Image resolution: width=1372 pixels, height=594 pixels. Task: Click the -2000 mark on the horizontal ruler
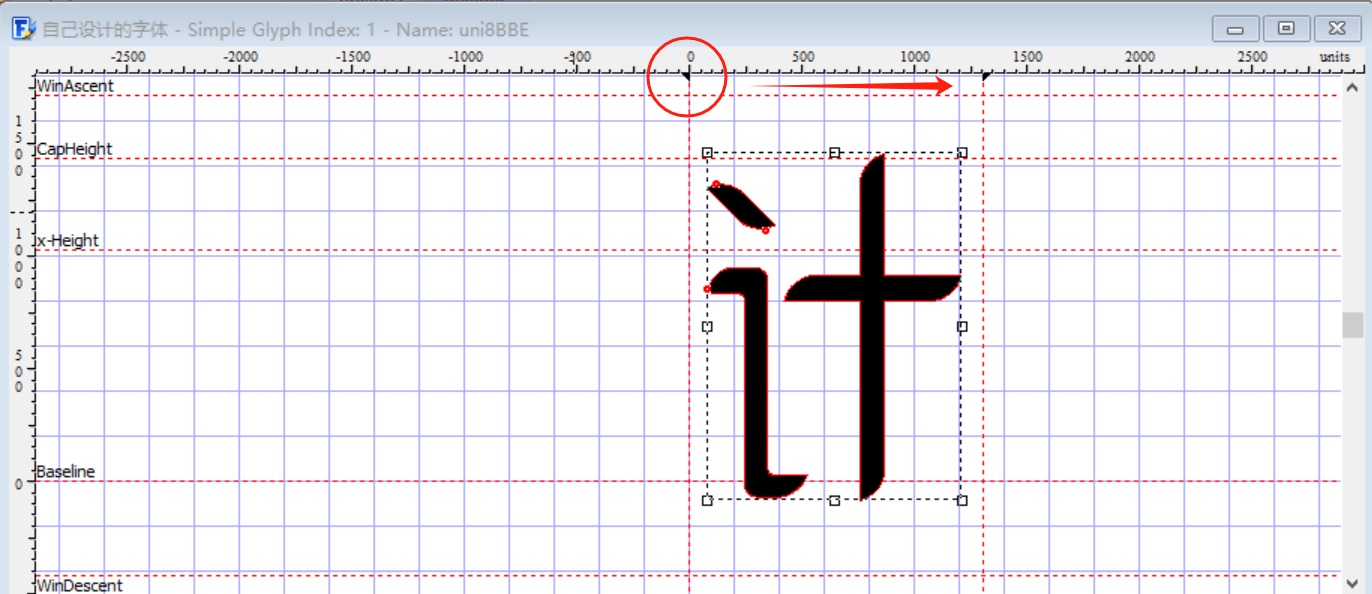(241, 57)
